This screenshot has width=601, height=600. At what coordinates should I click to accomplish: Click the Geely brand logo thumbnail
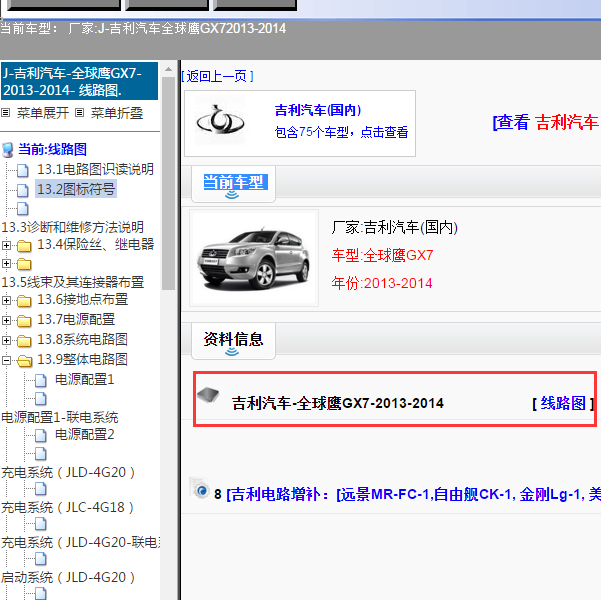[220, 120]
